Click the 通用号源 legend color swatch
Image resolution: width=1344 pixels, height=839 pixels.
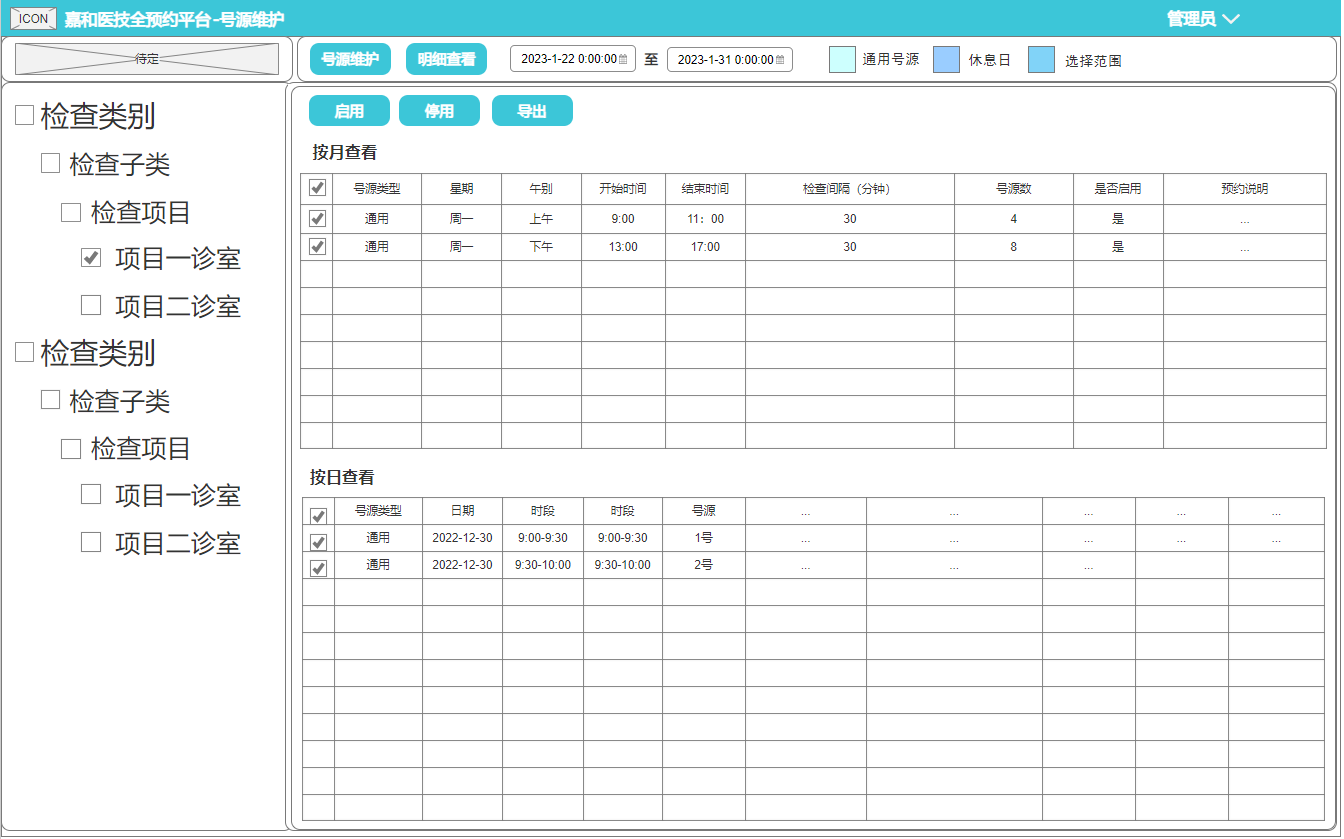click(842, 59)
